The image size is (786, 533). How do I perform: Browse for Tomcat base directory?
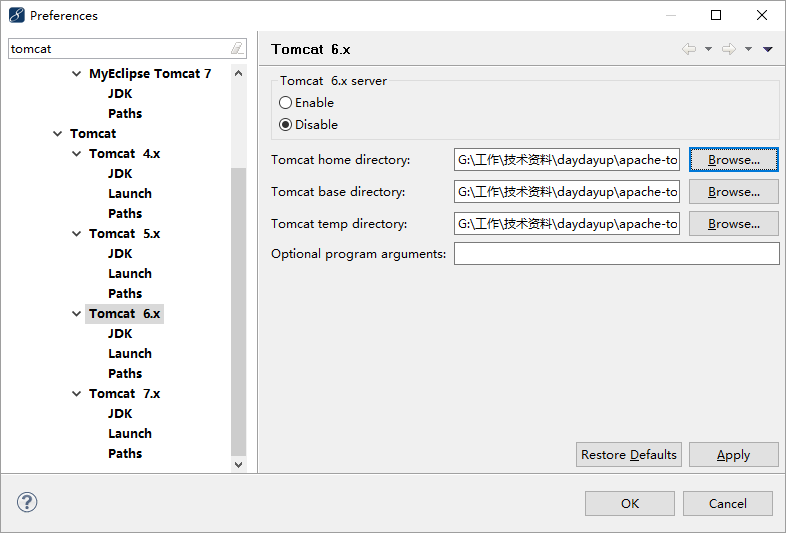click(733, 192)
